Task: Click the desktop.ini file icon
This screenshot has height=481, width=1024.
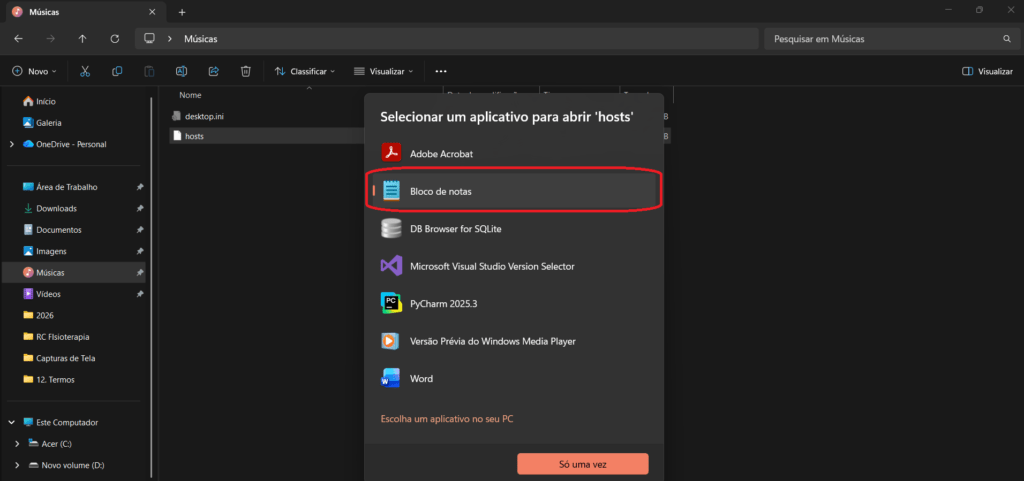Action: pyautogui.click(x=176, y=116)
